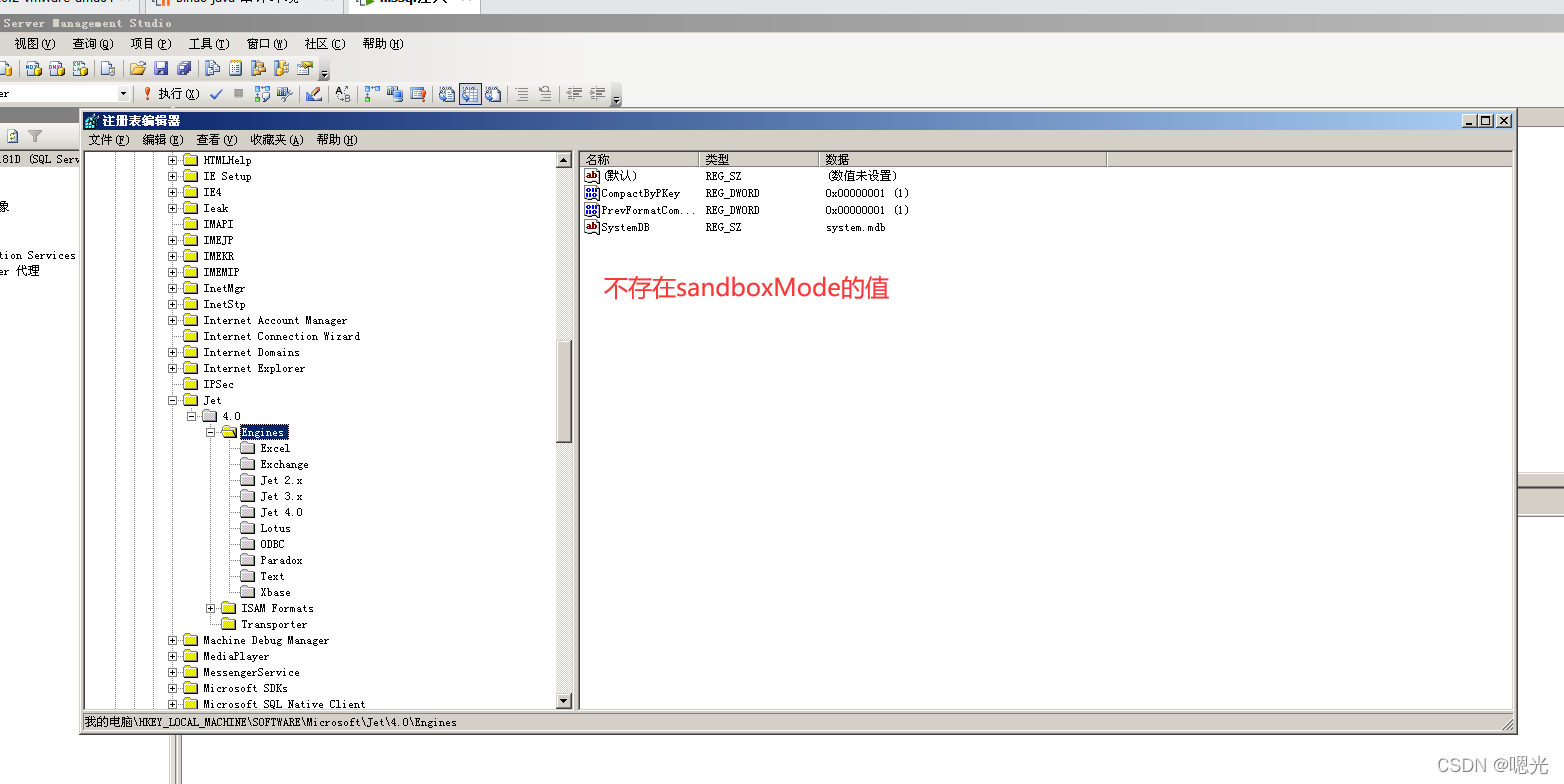Open Registry Editor 查看(V) menu

pyautogui.click(x=217, y=140)
